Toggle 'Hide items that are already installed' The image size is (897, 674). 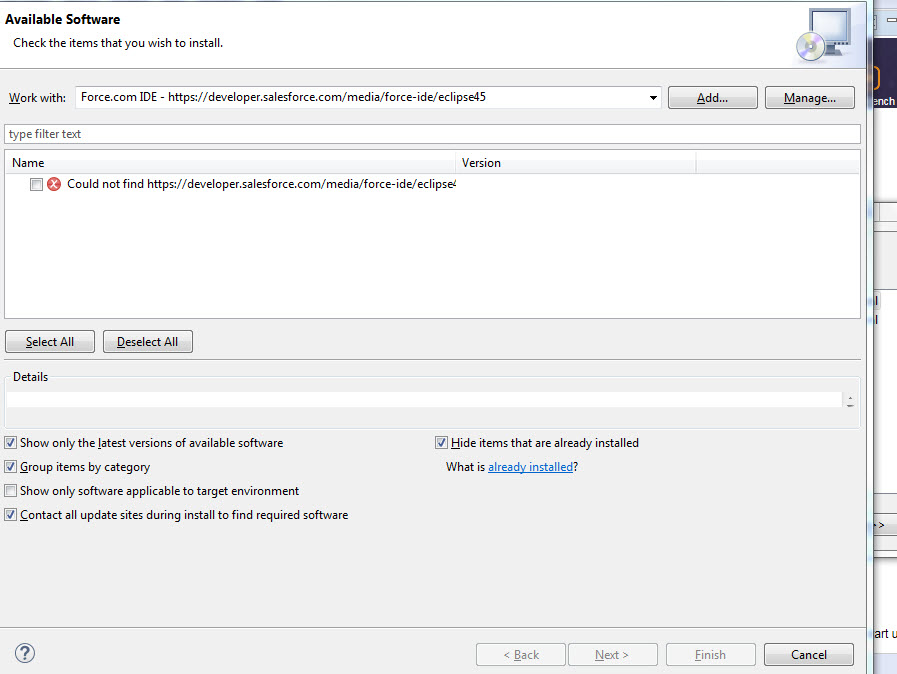click(441, 443)
